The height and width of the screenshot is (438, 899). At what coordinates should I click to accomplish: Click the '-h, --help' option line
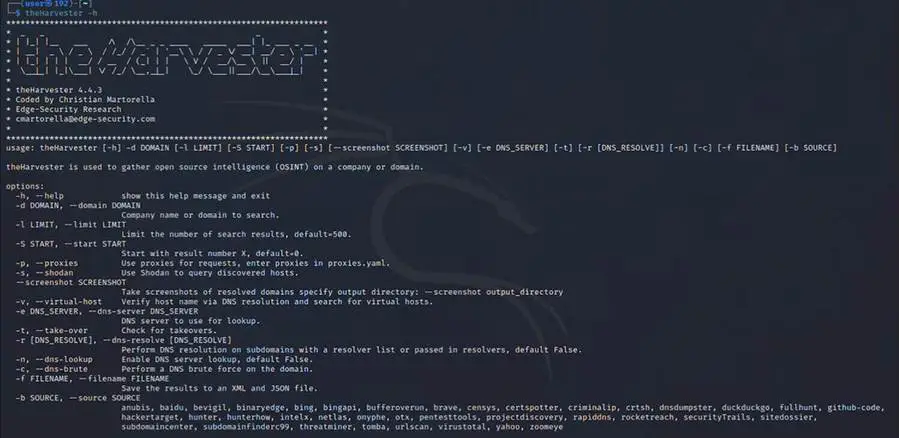(x=40, y=195)
